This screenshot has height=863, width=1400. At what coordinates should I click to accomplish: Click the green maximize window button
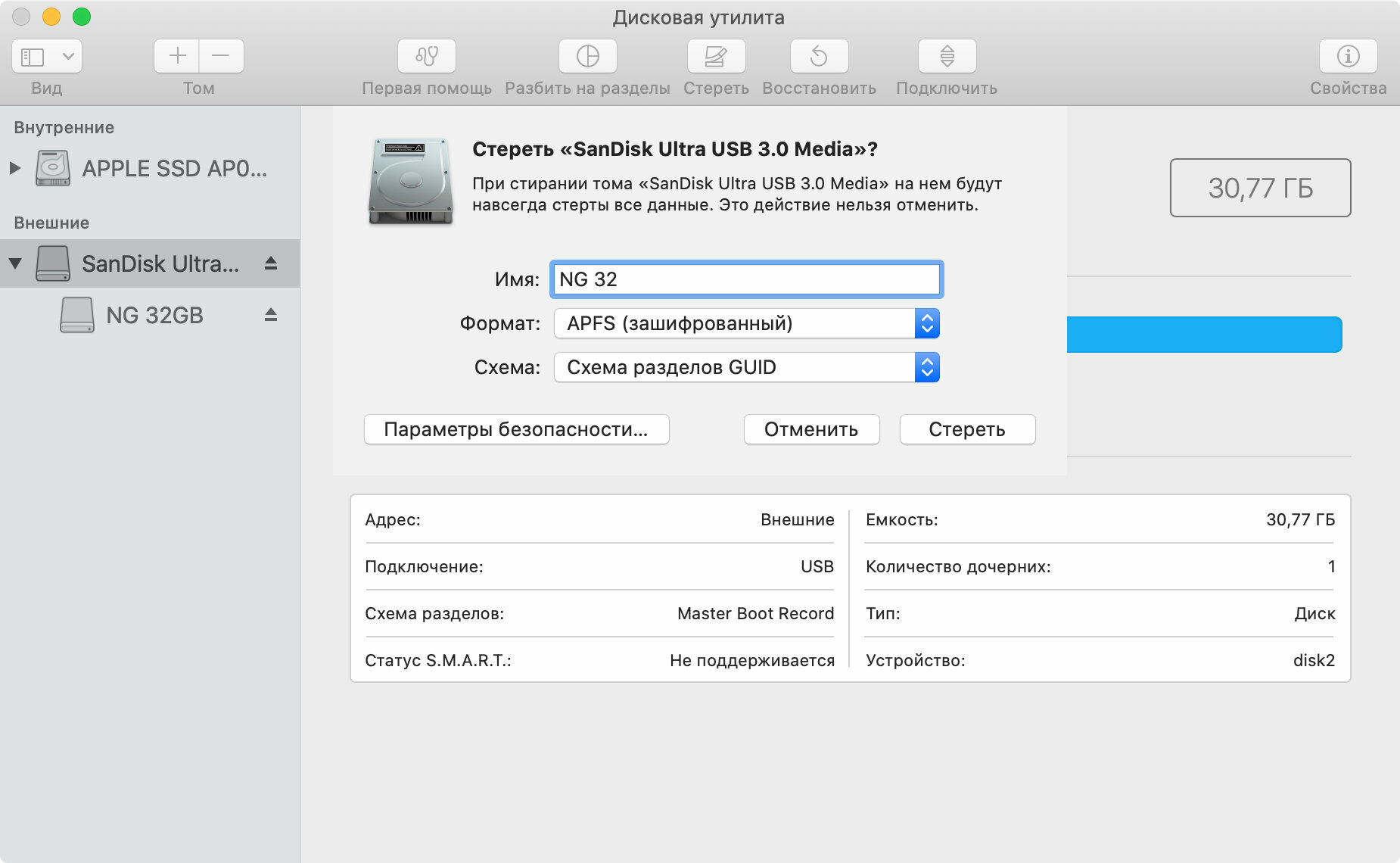[82, 17]
